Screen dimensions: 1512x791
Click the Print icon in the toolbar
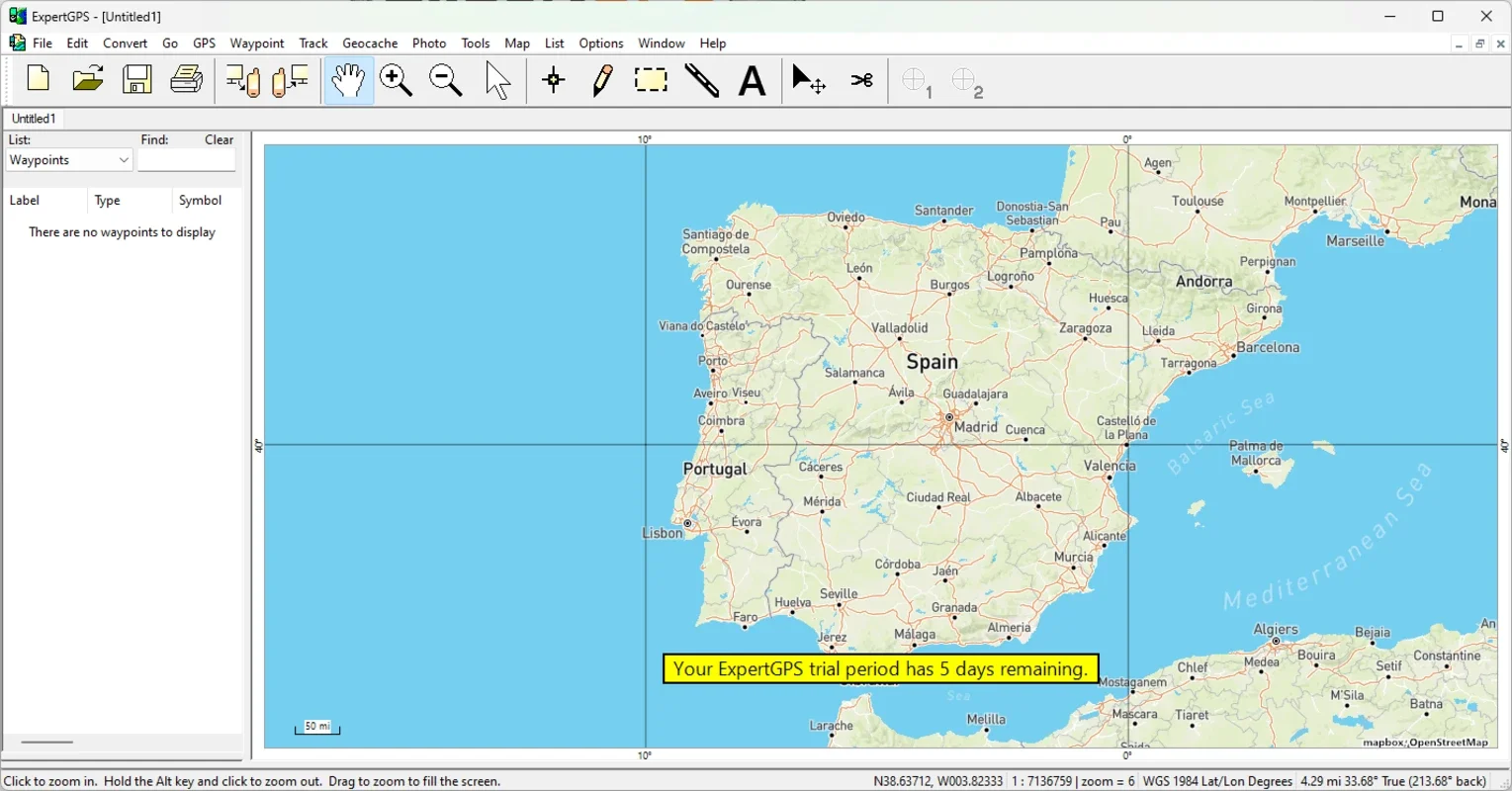(x=187, y=80)
